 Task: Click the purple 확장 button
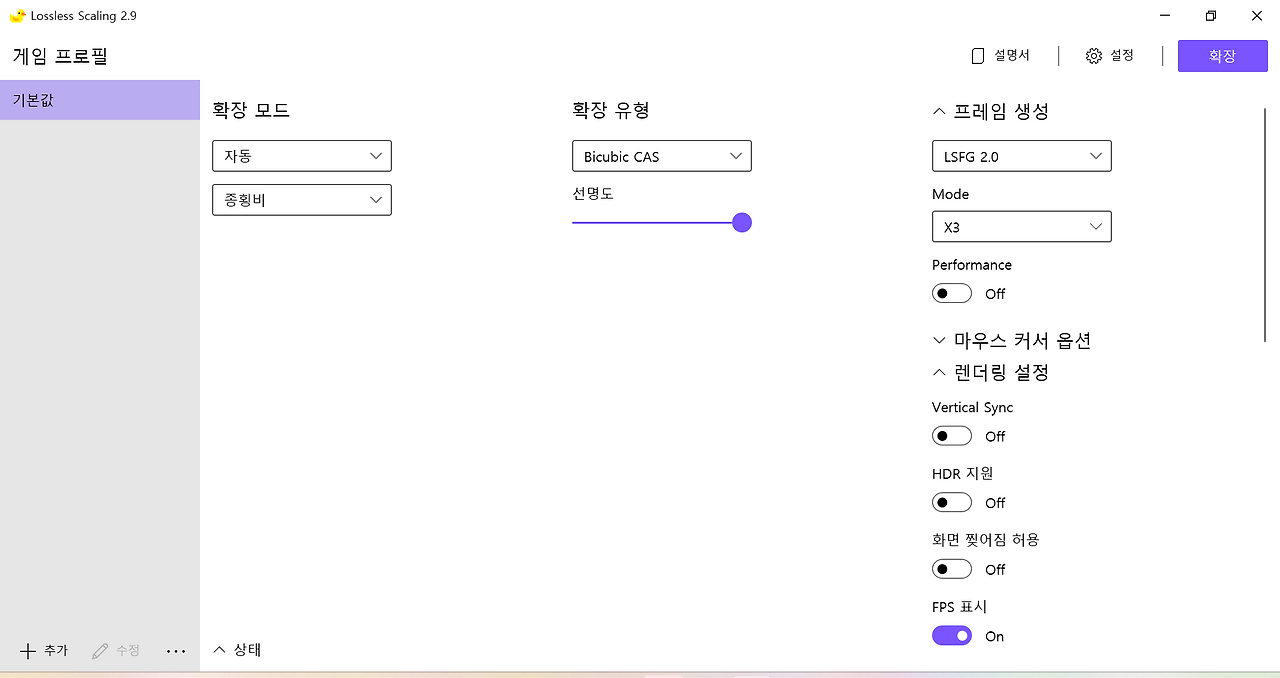click(x=1222, y=55)
